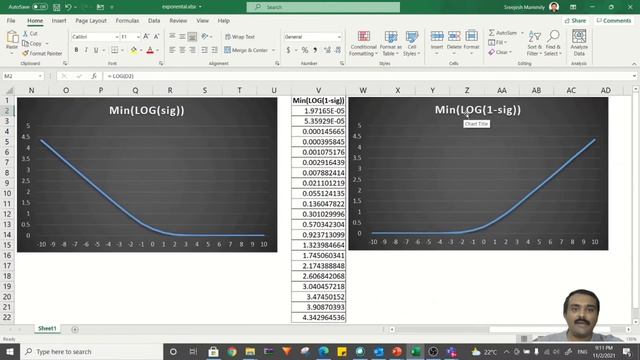Toggle Italic formatting
Image resolution: width=640 pixels, height=360 pixels.
[x=86, y=50]
